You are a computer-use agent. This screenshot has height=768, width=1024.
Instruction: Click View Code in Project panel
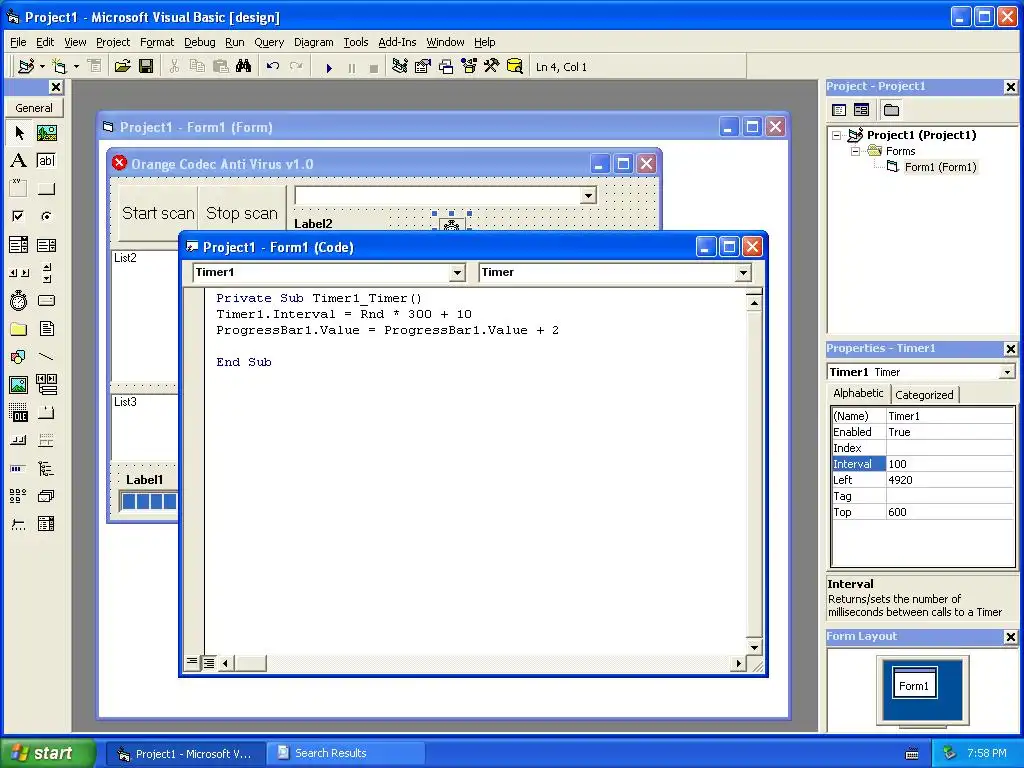click(839, 110)
